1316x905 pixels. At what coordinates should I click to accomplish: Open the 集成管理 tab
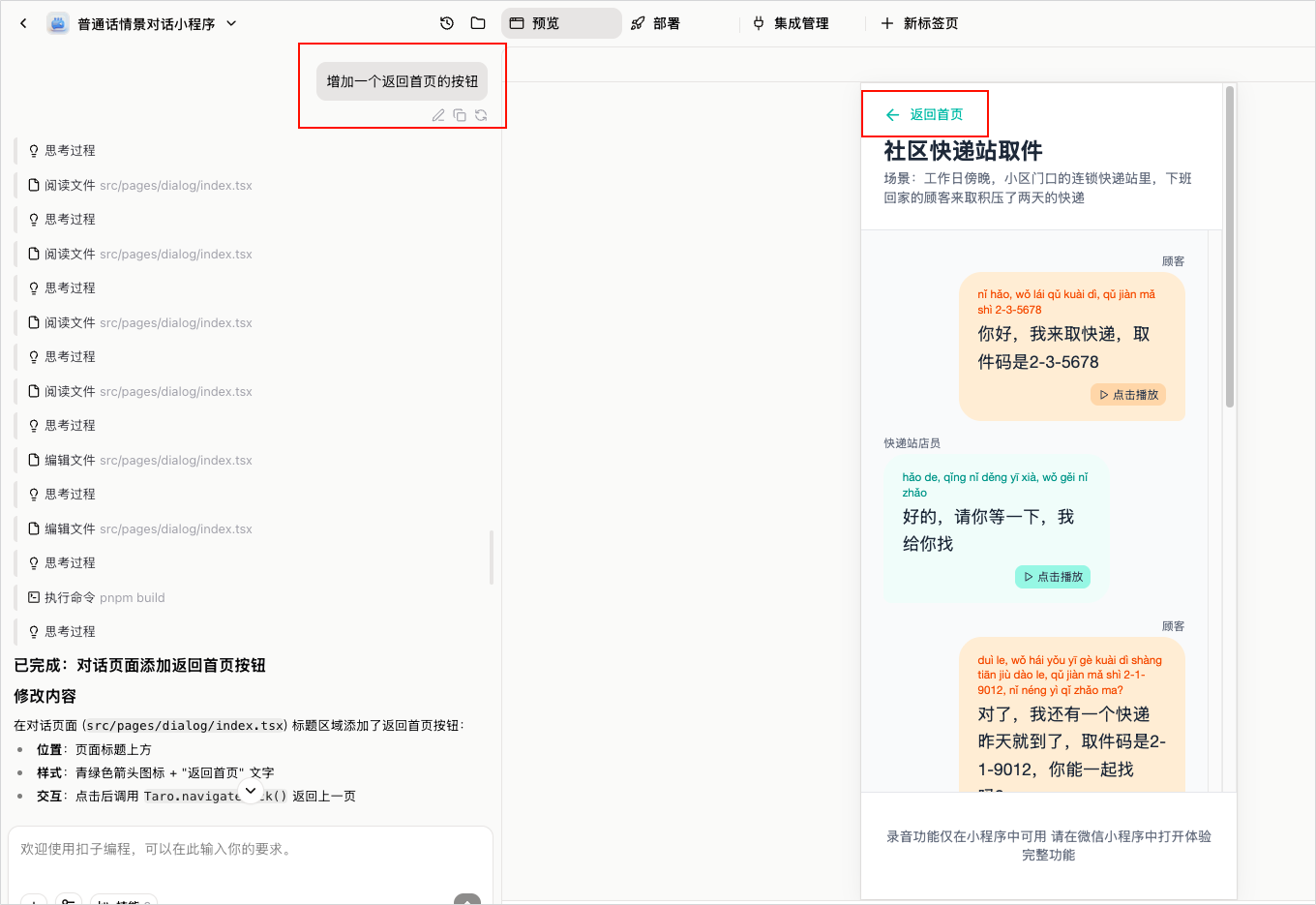(x=791, y=23)
